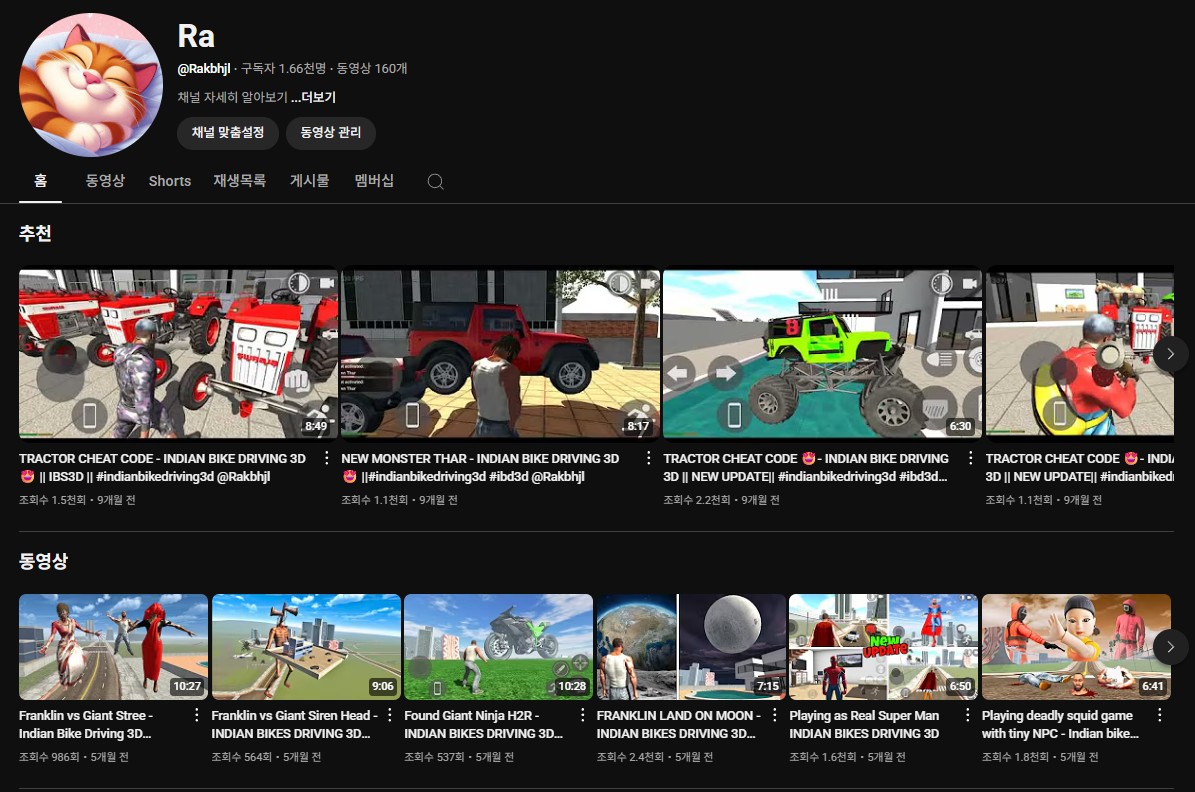Click the video count 동영상 160개

(372, 69)
